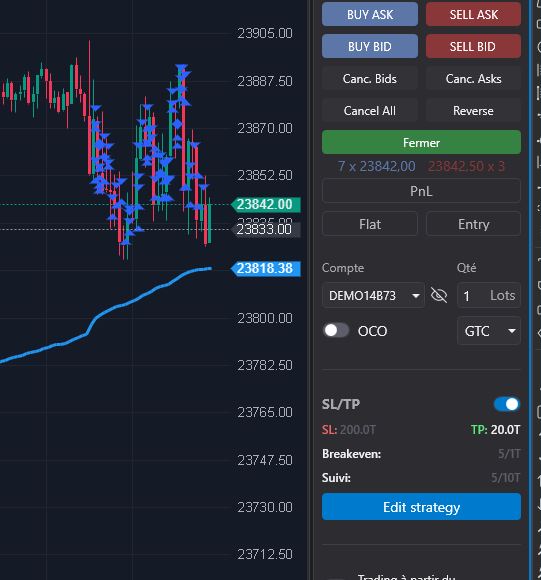Click the Breakeven 5/1T value
Screen dimensions: 541x580
pos(509,454)
